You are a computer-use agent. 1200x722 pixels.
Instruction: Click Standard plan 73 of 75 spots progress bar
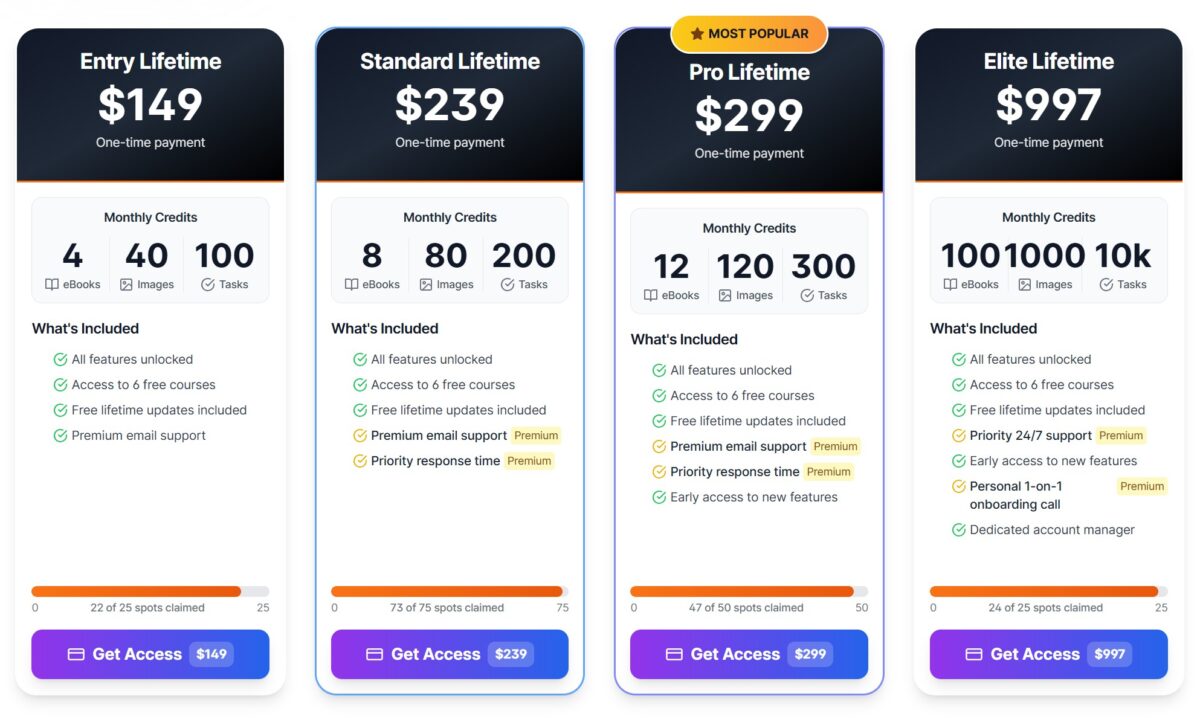click(449, 591)
